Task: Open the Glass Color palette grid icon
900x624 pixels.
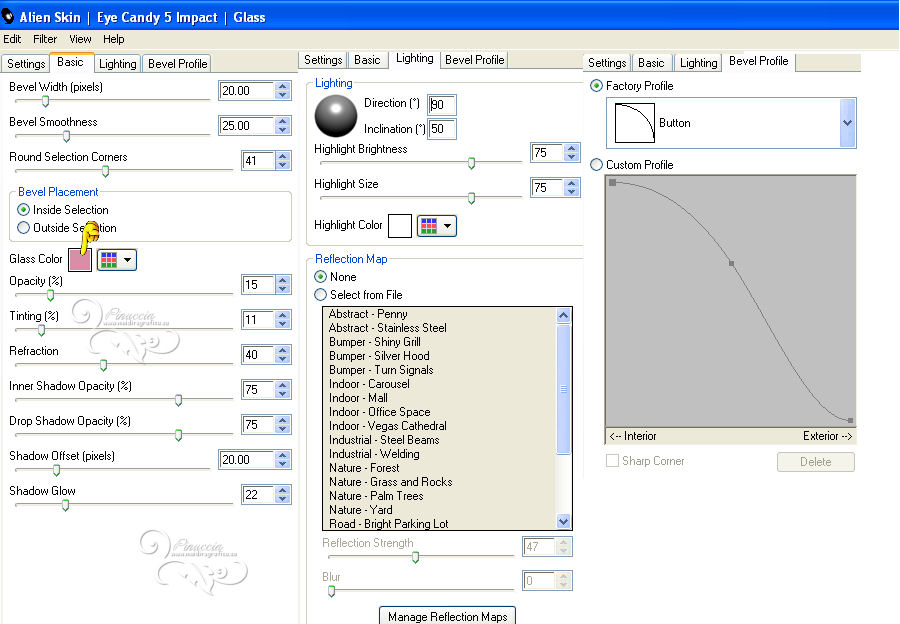Action: click(108, 260)
